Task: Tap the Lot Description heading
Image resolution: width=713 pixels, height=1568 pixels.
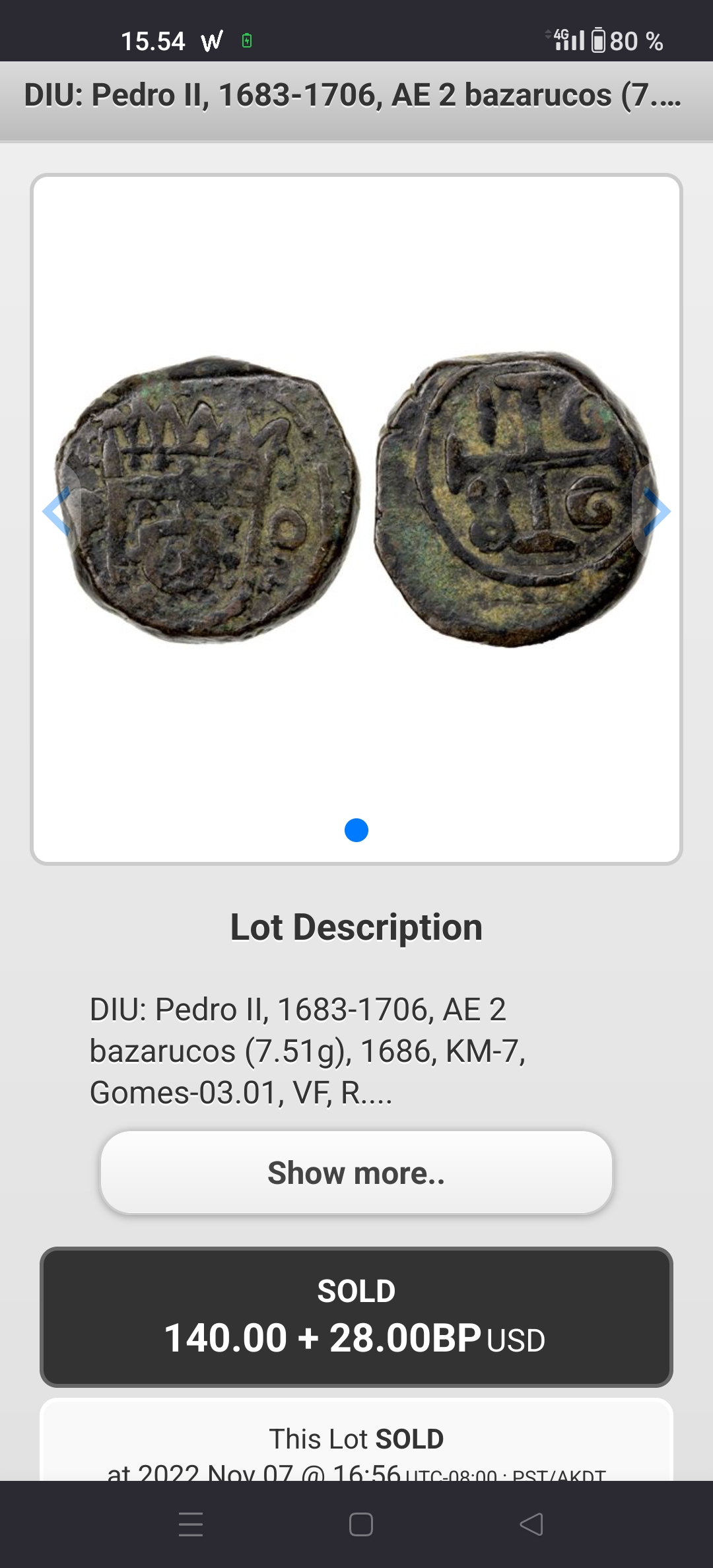Action: [356, 927]
